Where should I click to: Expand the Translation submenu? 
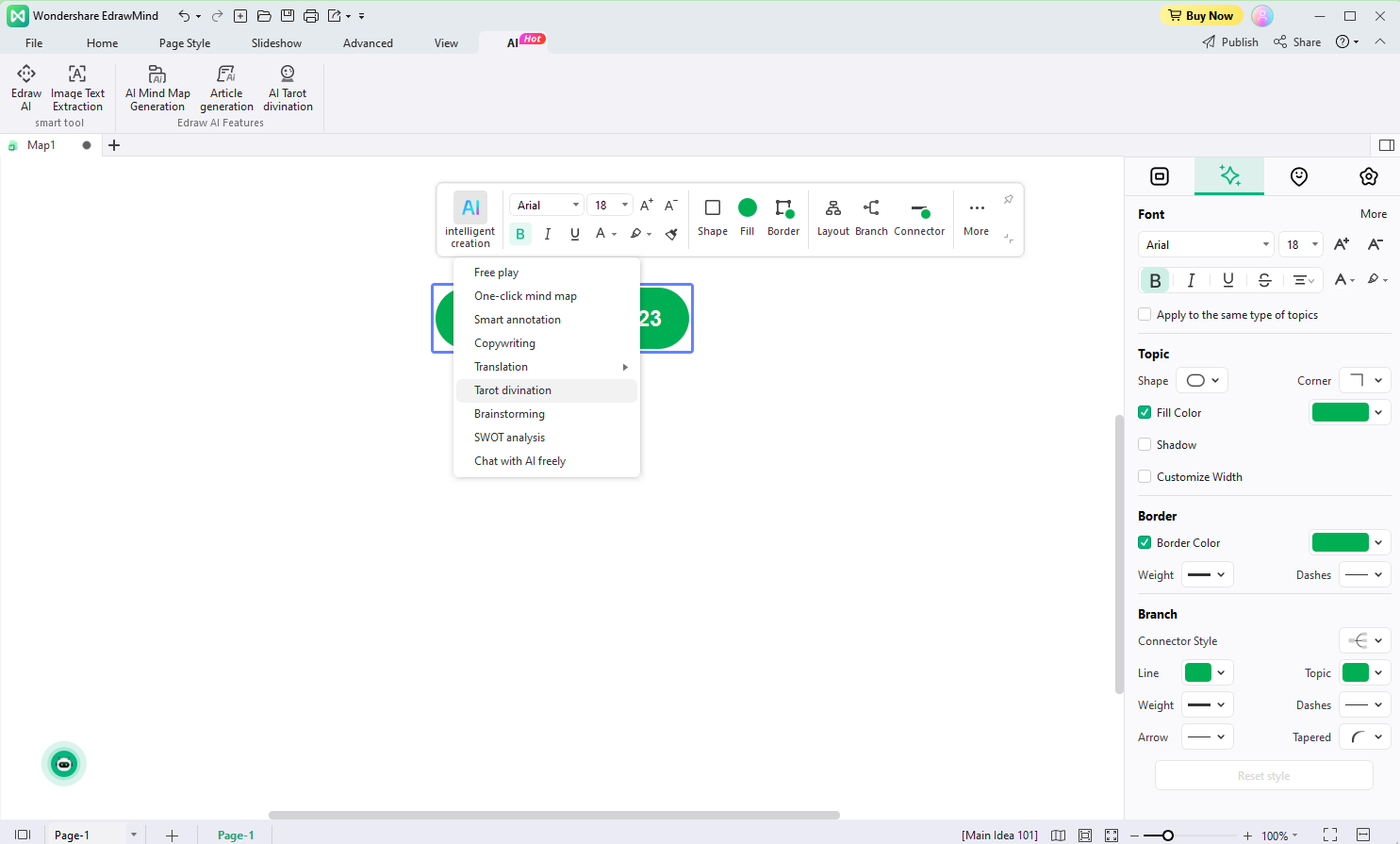point(547,367)
